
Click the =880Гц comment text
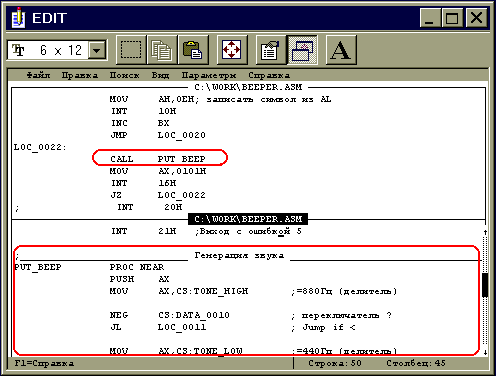344,291
